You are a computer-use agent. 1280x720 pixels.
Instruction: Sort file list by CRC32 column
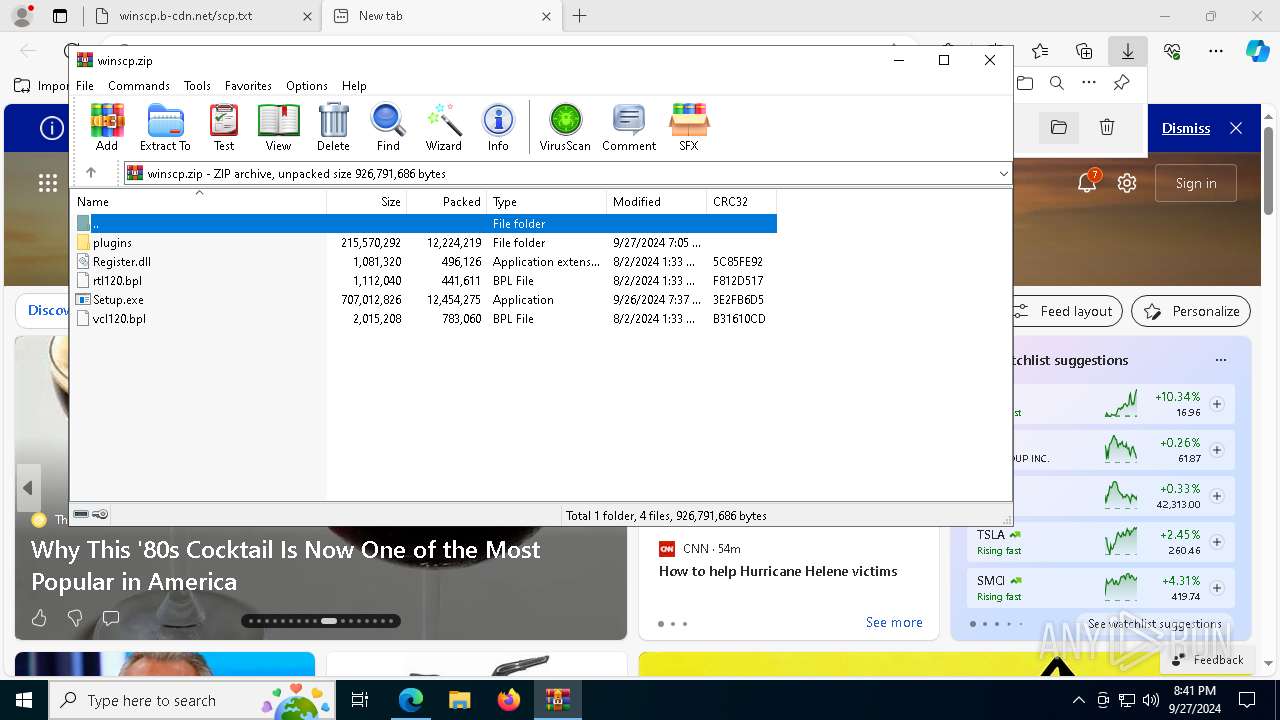point(742,202)
